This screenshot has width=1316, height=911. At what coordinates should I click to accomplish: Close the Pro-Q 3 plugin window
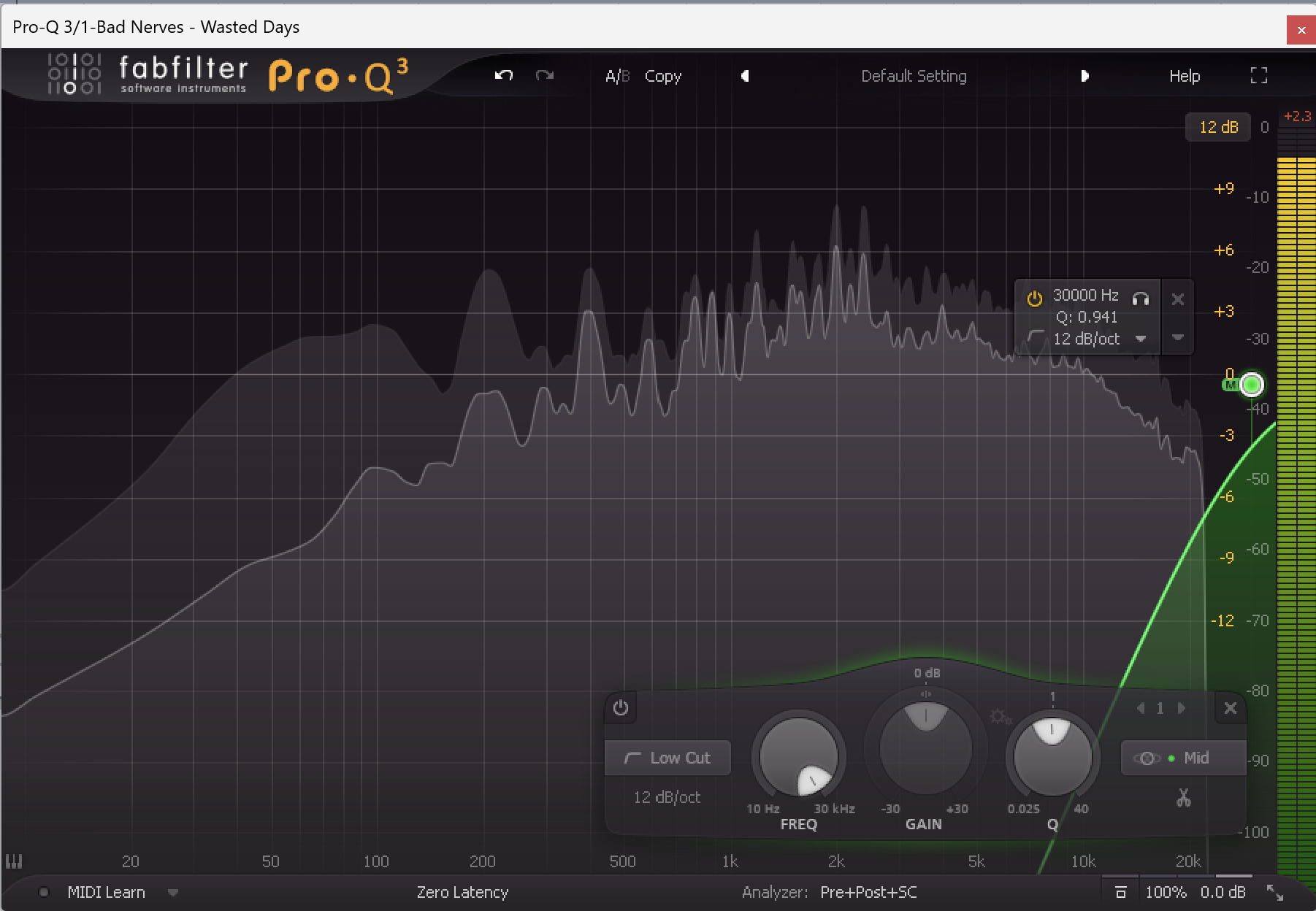tap(1301, 30)
